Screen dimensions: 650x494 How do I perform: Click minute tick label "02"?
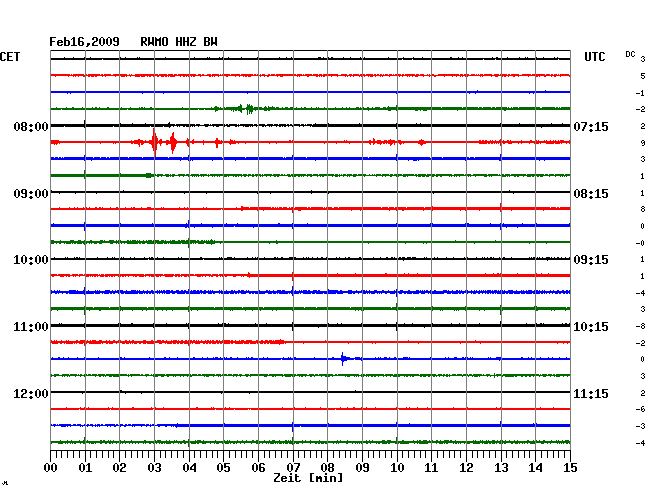coord(119,468)
